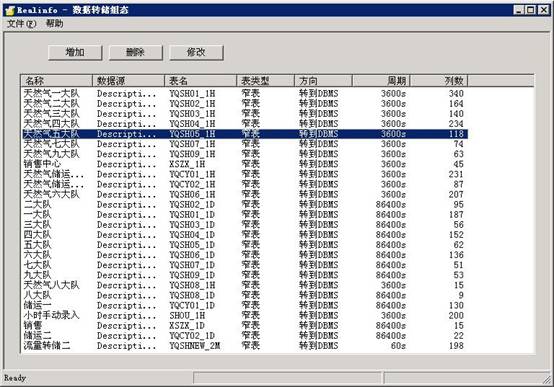Select the 销售中心 row

click(x=245, y=164)
